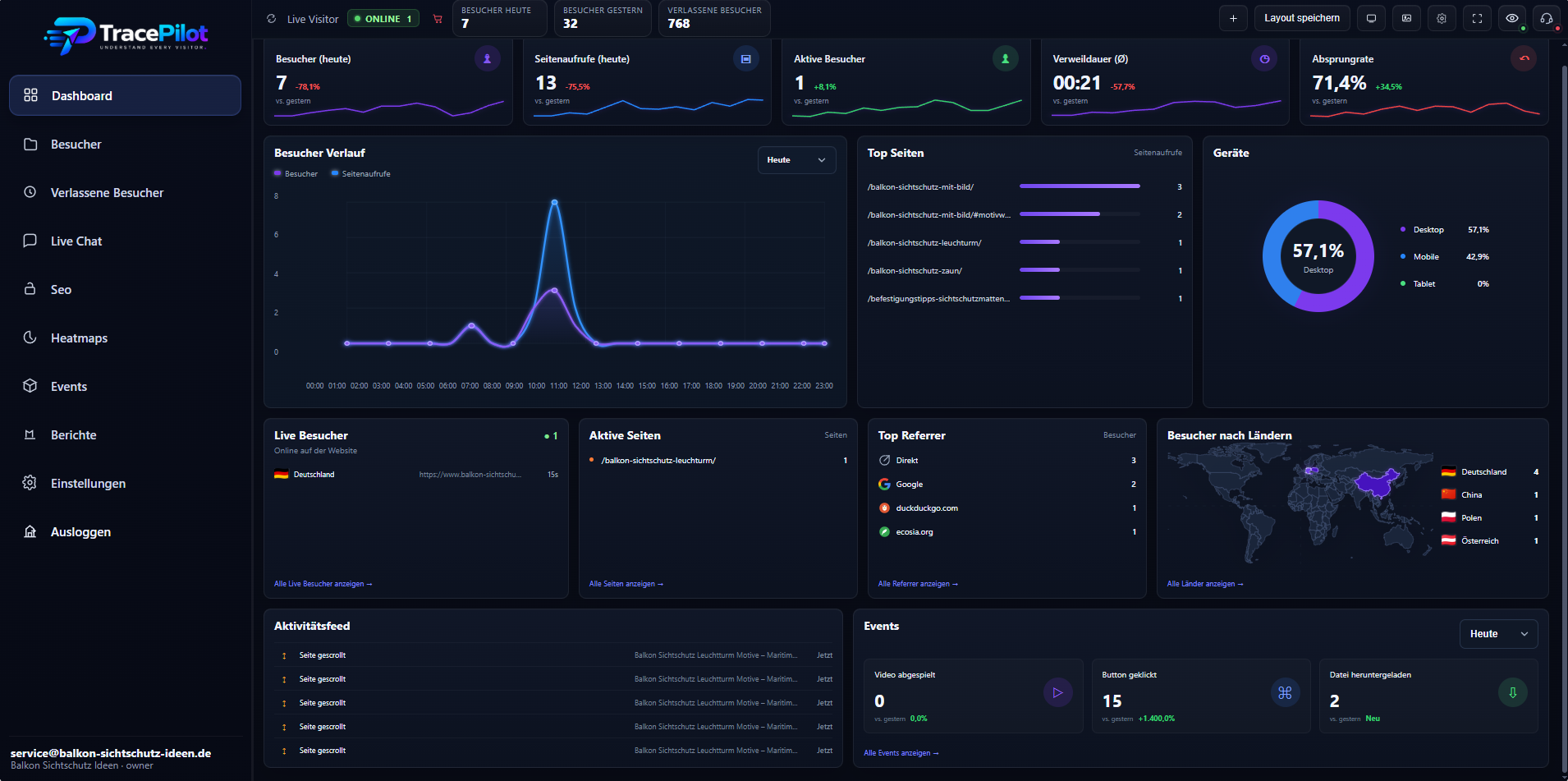Click the Button geklickt command icon

coord(1286,692)
